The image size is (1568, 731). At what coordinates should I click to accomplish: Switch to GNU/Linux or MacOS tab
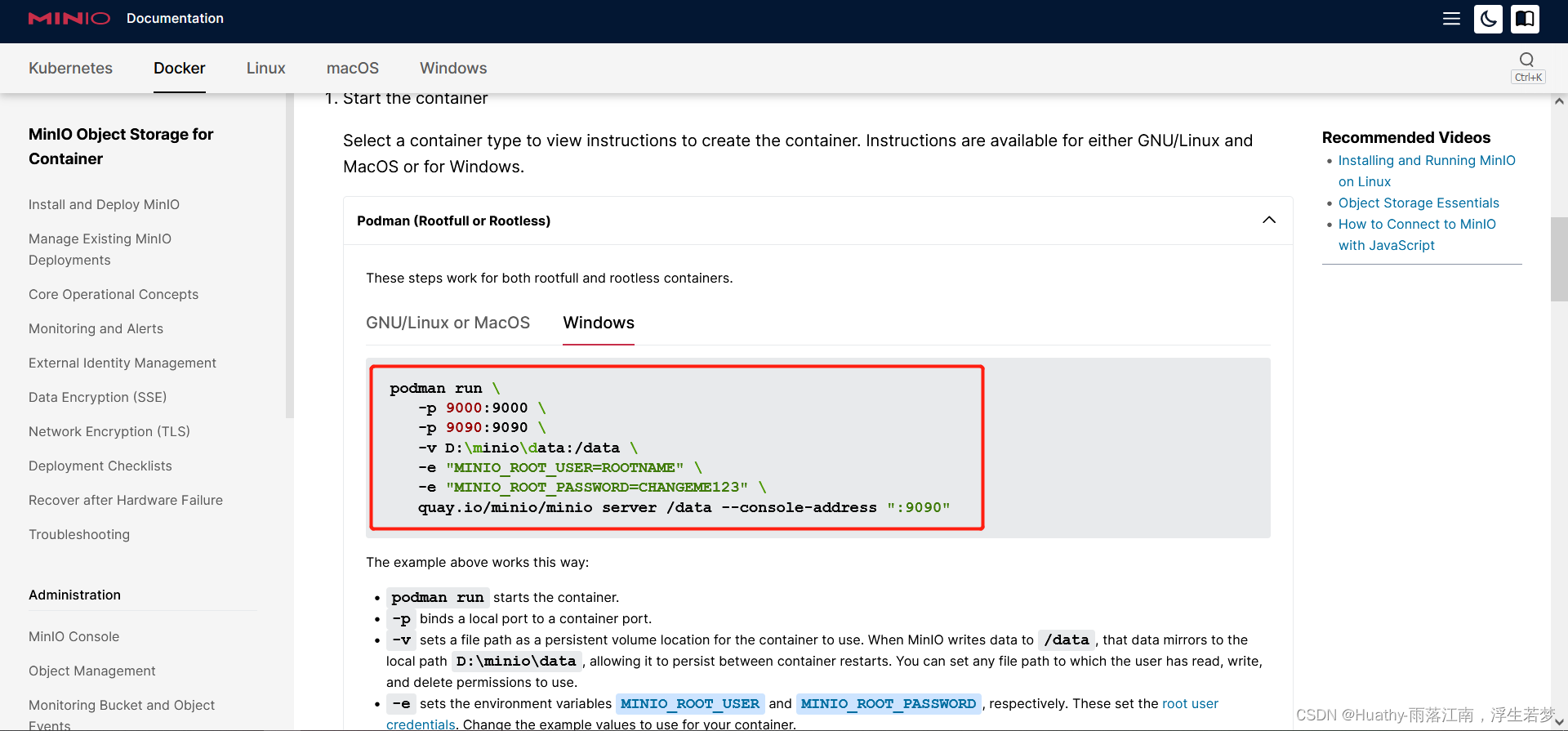[448, 323]
